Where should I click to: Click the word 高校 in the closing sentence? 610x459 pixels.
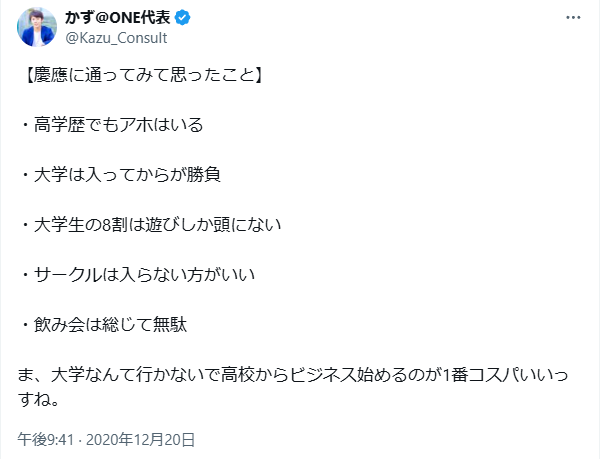tap(243, 375)
